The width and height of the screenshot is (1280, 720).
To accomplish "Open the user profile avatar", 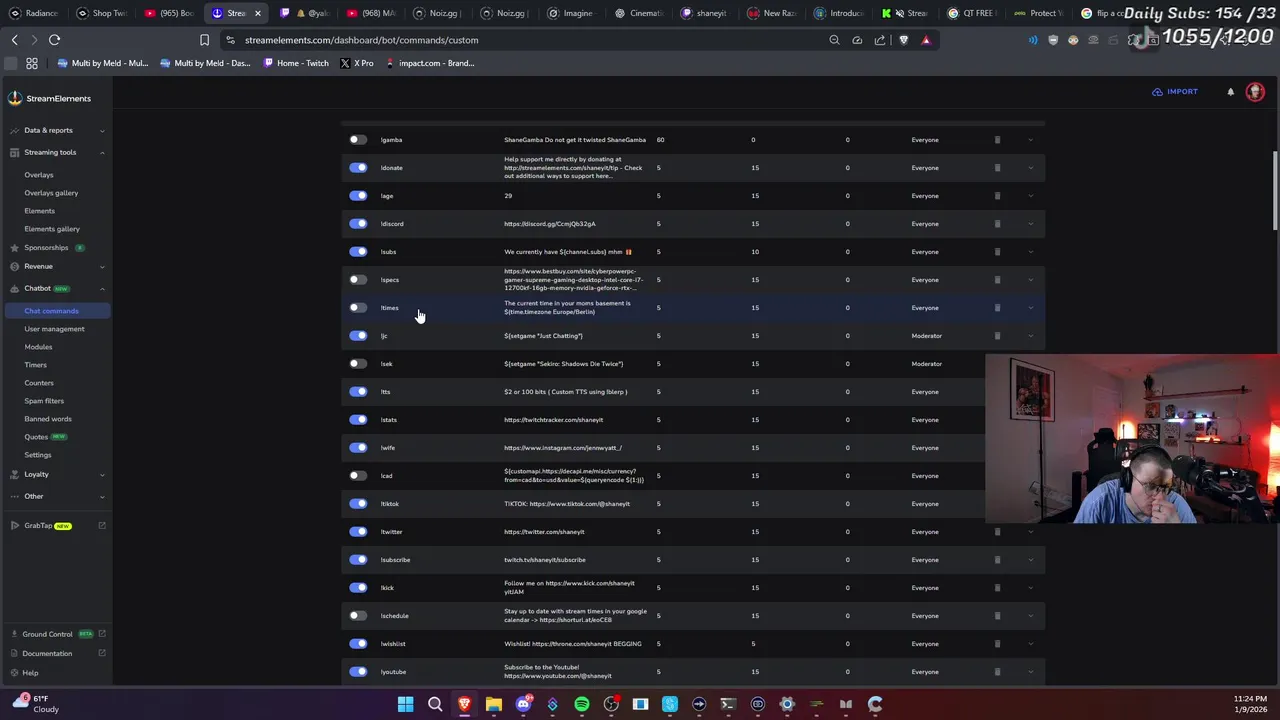I will coord(1255,92).
